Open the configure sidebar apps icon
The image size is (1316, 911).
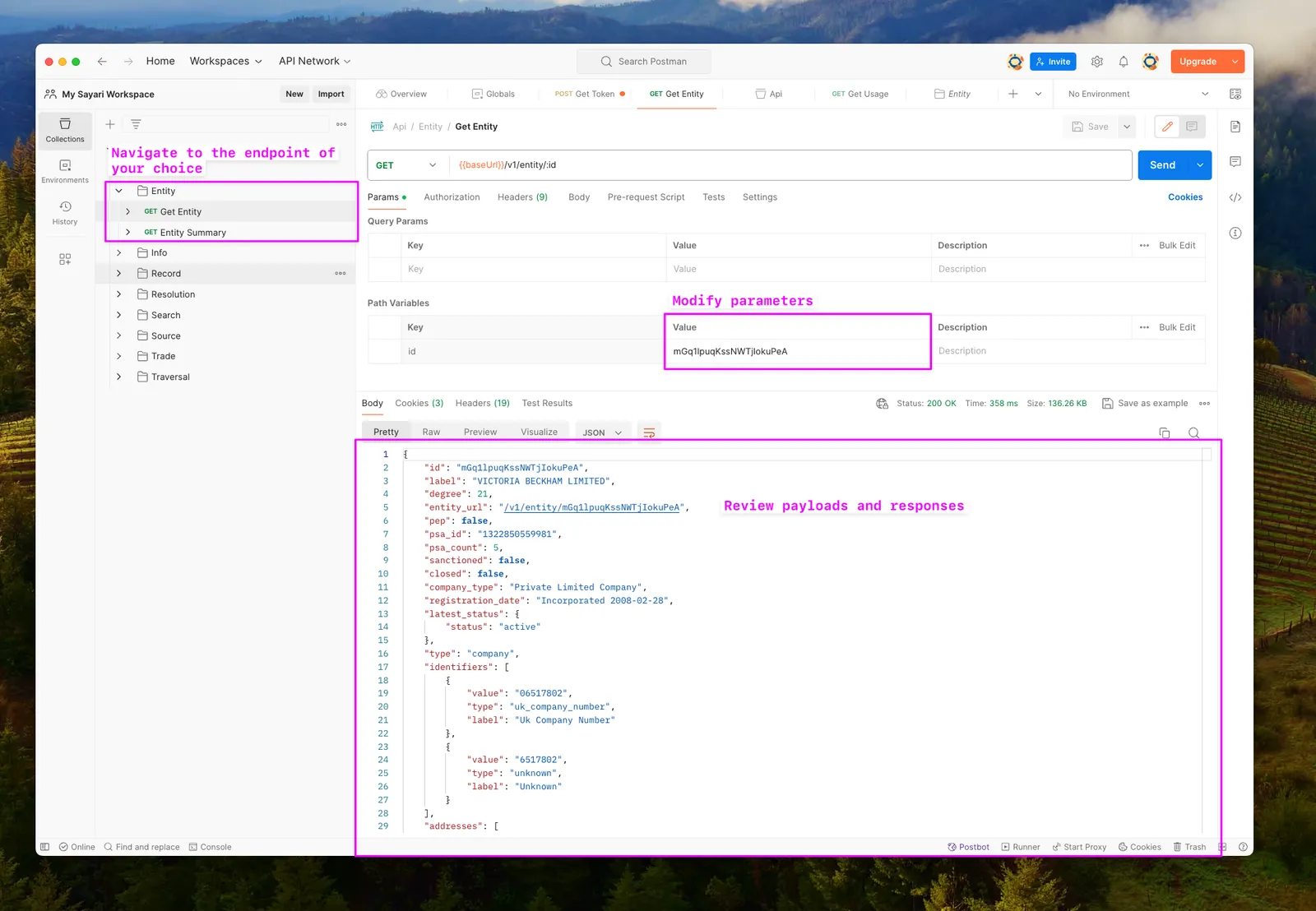tap(65, 259)
